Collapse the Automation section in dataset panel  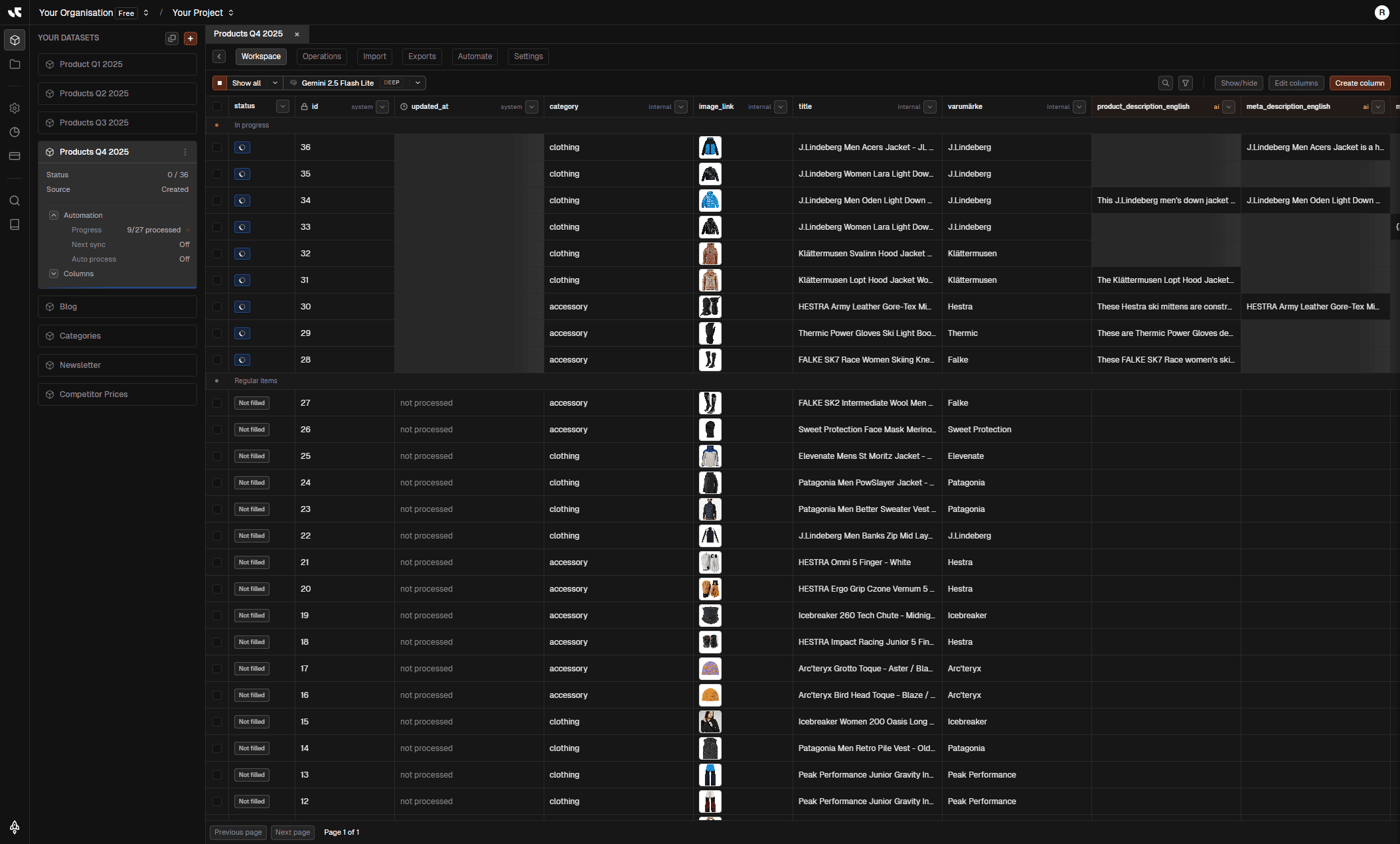tap(53, 215)
